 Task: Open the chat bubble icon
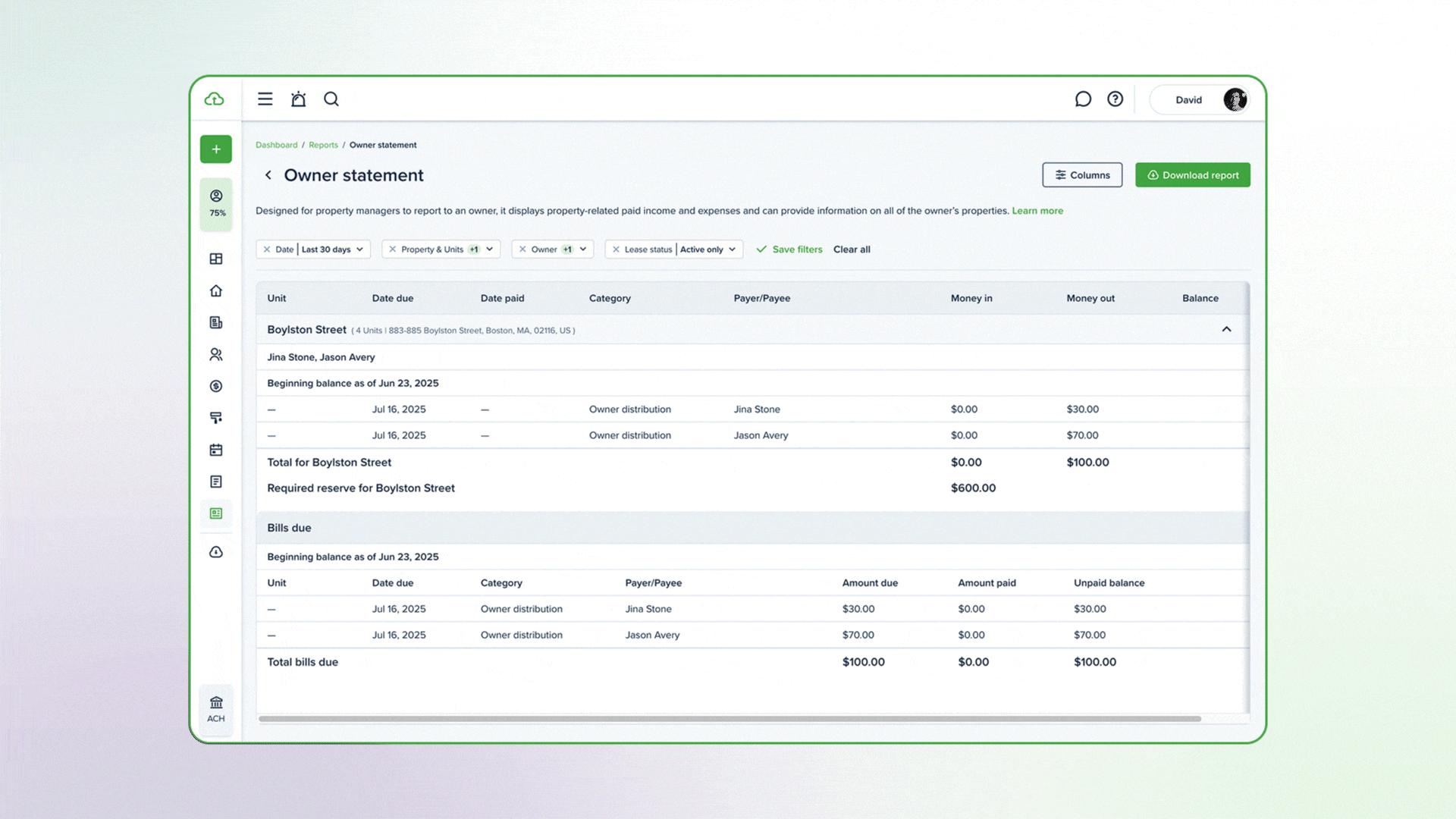[1083, 99]
